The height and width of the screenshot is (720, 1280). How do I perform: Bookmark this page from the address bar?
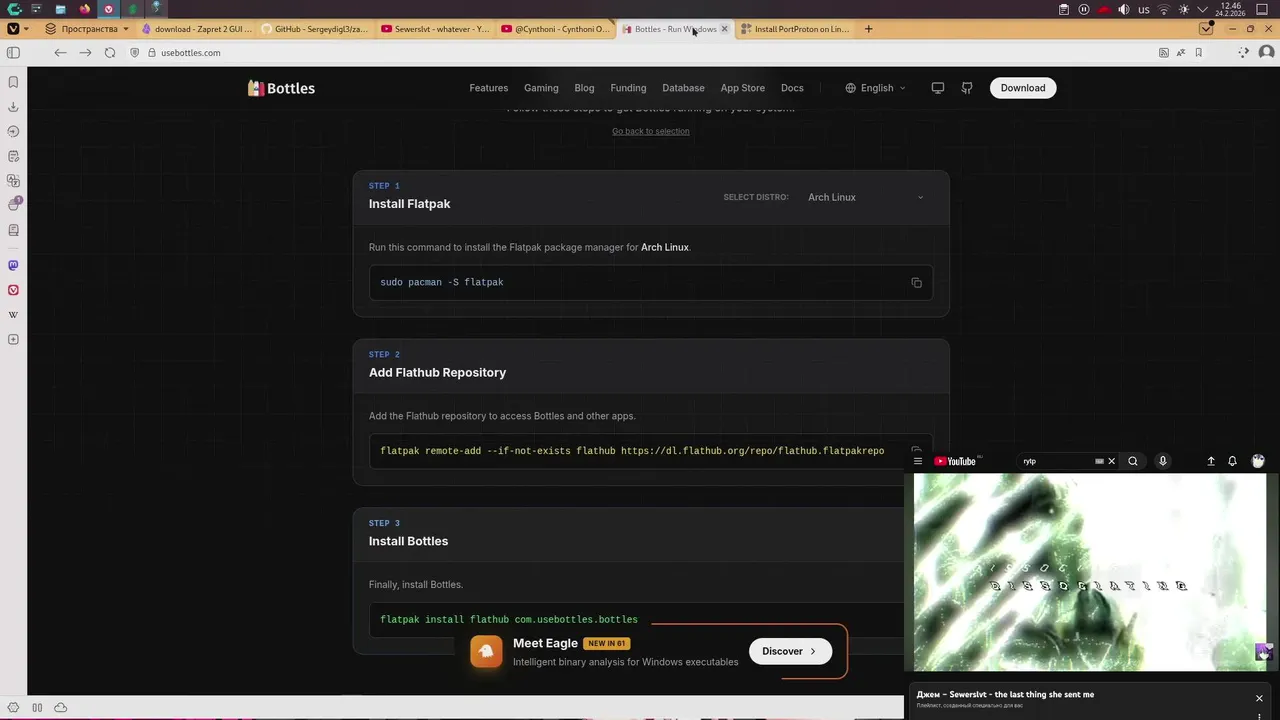click(x=1198, y=52)
